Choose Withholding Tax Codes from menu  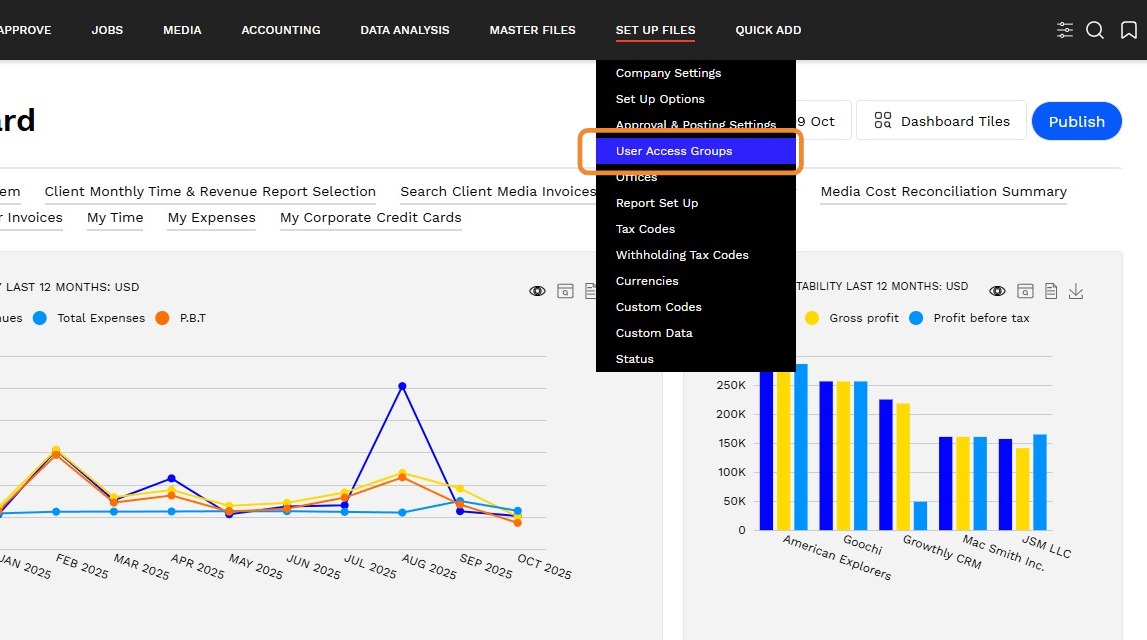coord(682,255)
